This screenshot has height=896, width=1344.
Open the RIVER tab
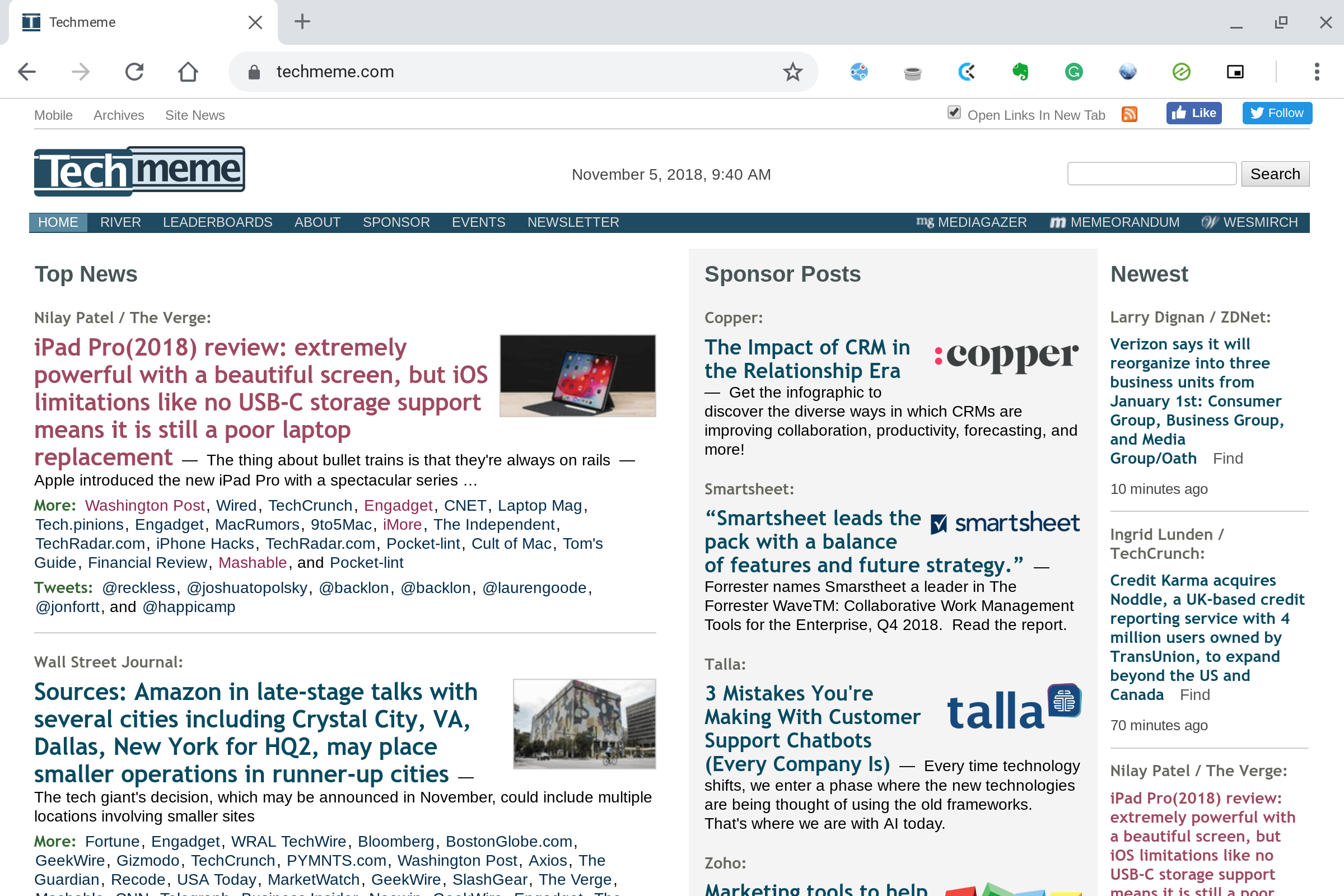[x=120, y=222]
